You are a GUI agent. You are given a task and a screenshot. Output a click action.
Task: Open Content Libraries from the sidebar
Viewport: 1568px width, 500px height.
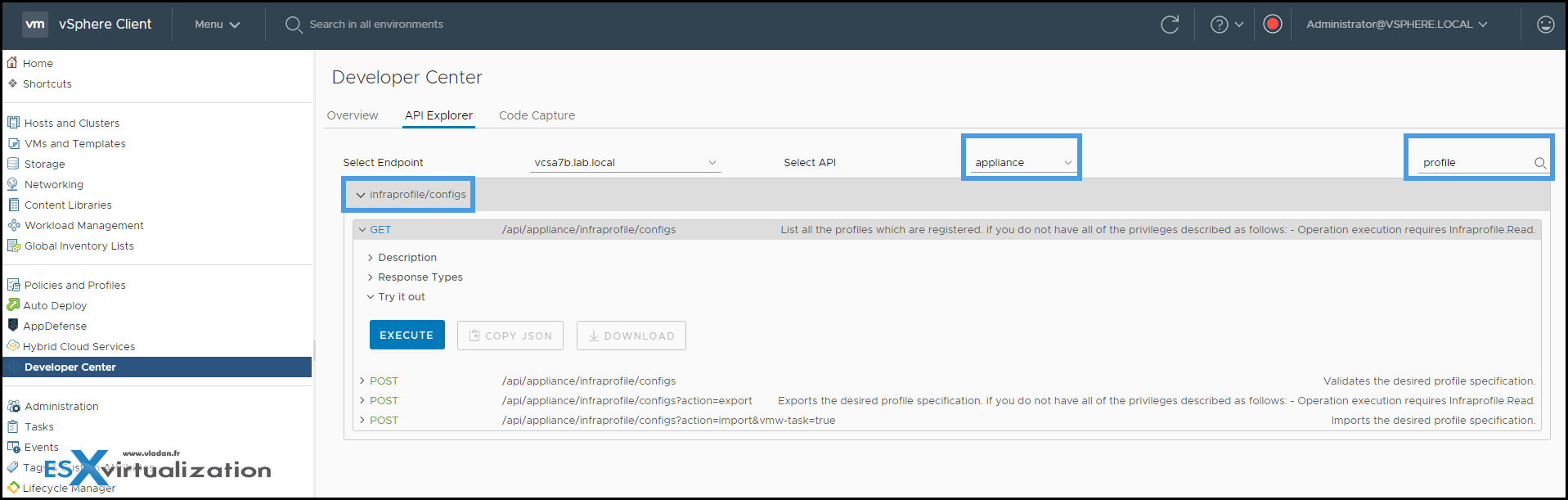click(68, 205)
